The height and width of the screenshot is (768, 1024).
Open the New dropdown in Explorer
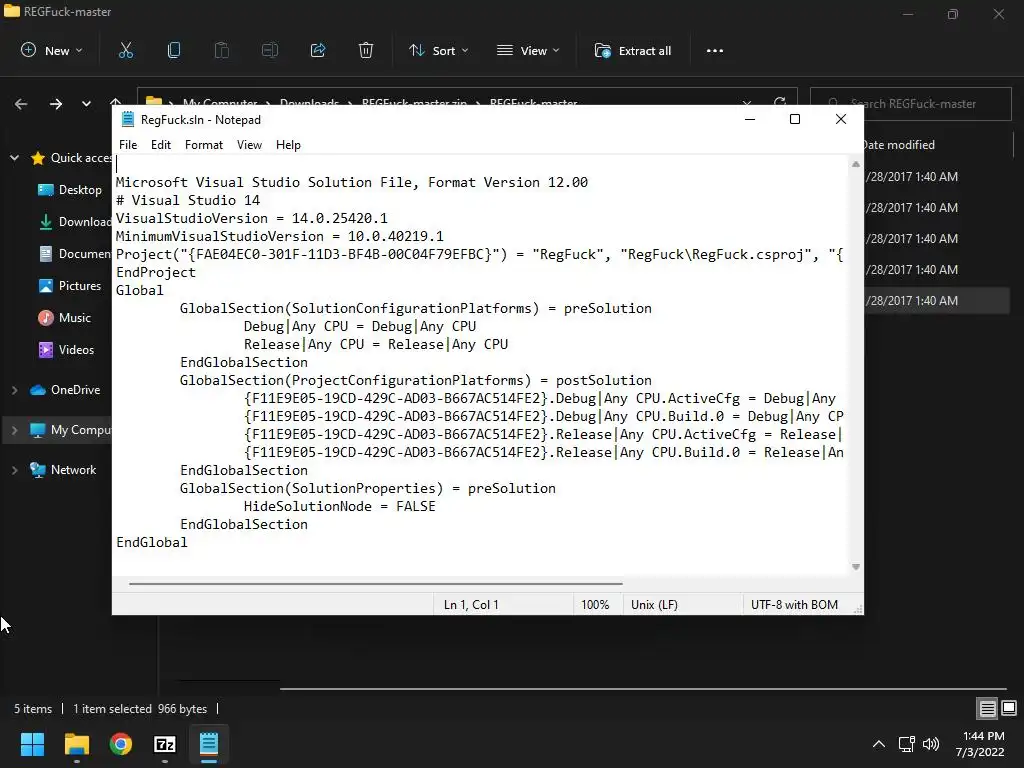click(x=52, y=50)
